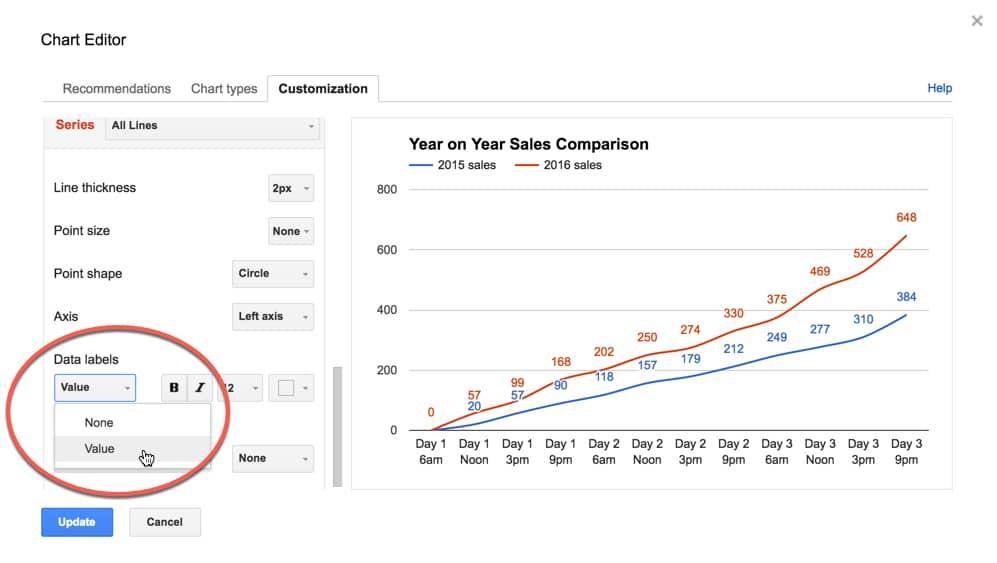This screenshot has height=563, width=997.
Task: Click the Update button
Action: pyautogui.click(x=77, y=522)
